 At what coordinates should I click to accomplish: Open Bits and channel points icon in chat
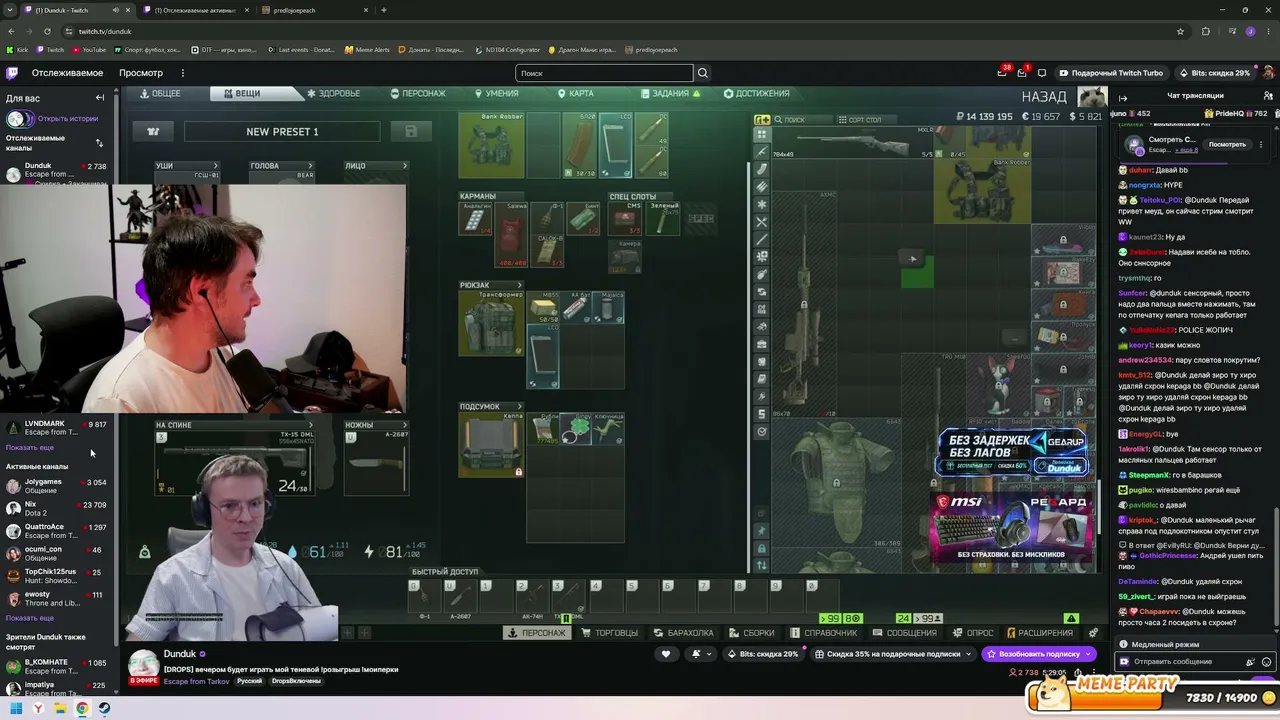[1250, 662]
